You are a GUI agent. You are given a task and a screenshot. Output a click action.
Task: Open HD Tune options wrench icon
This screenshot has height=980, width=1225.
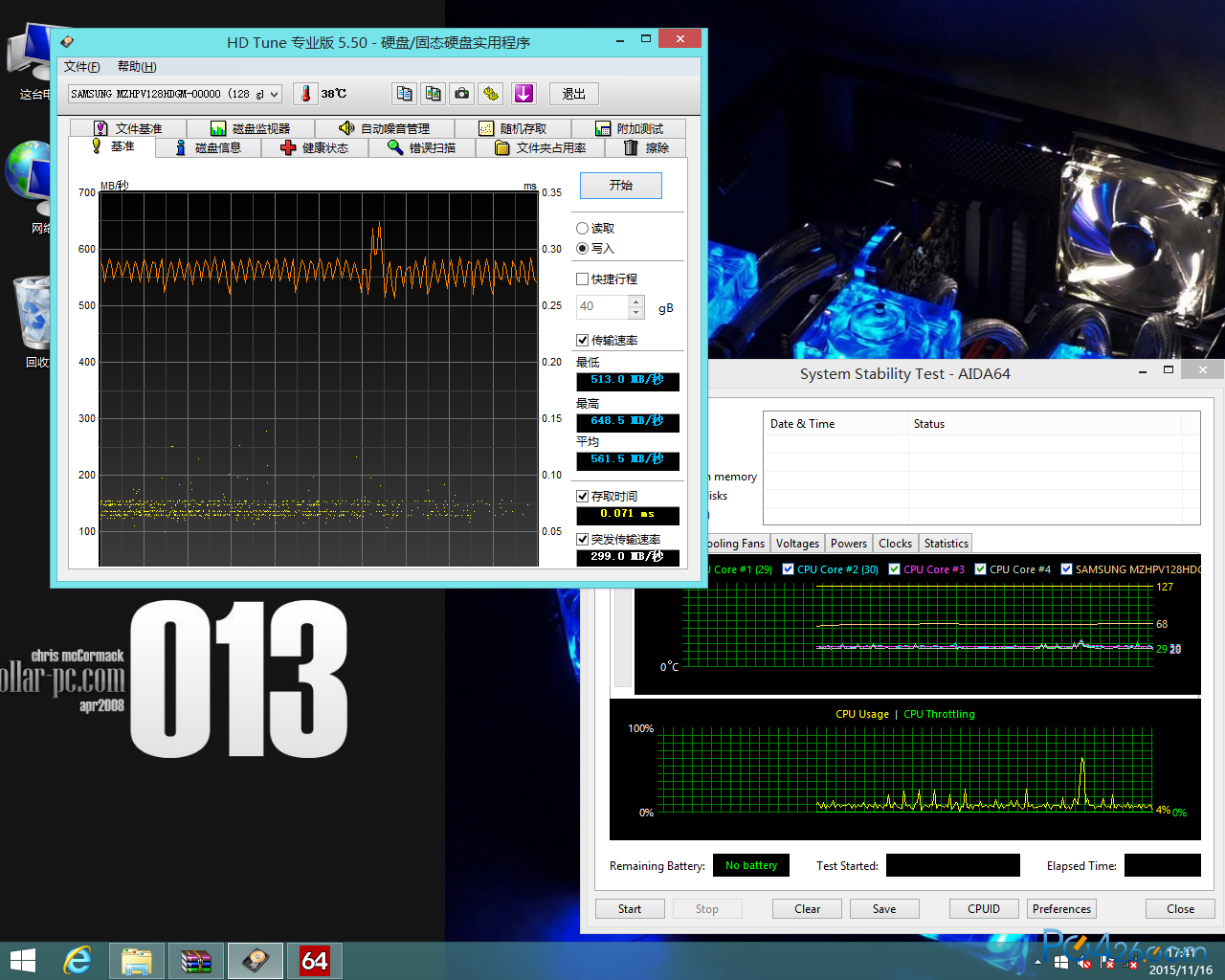click(491, 94)
